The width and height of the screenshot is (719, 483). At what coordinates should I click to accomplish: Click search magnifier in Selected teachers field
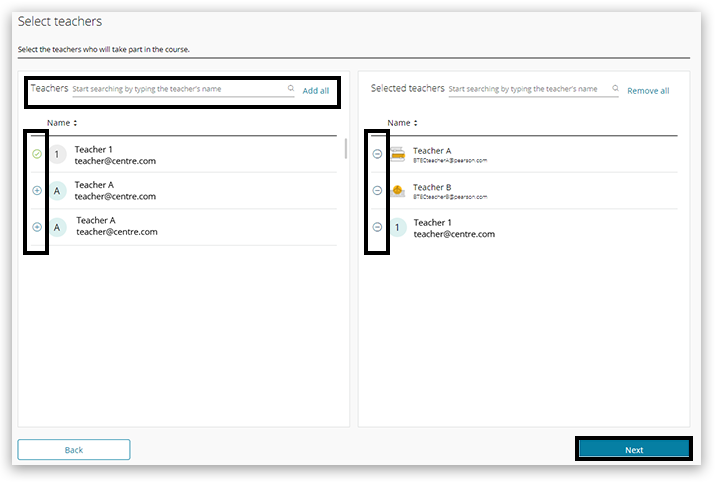click(613, 89)
